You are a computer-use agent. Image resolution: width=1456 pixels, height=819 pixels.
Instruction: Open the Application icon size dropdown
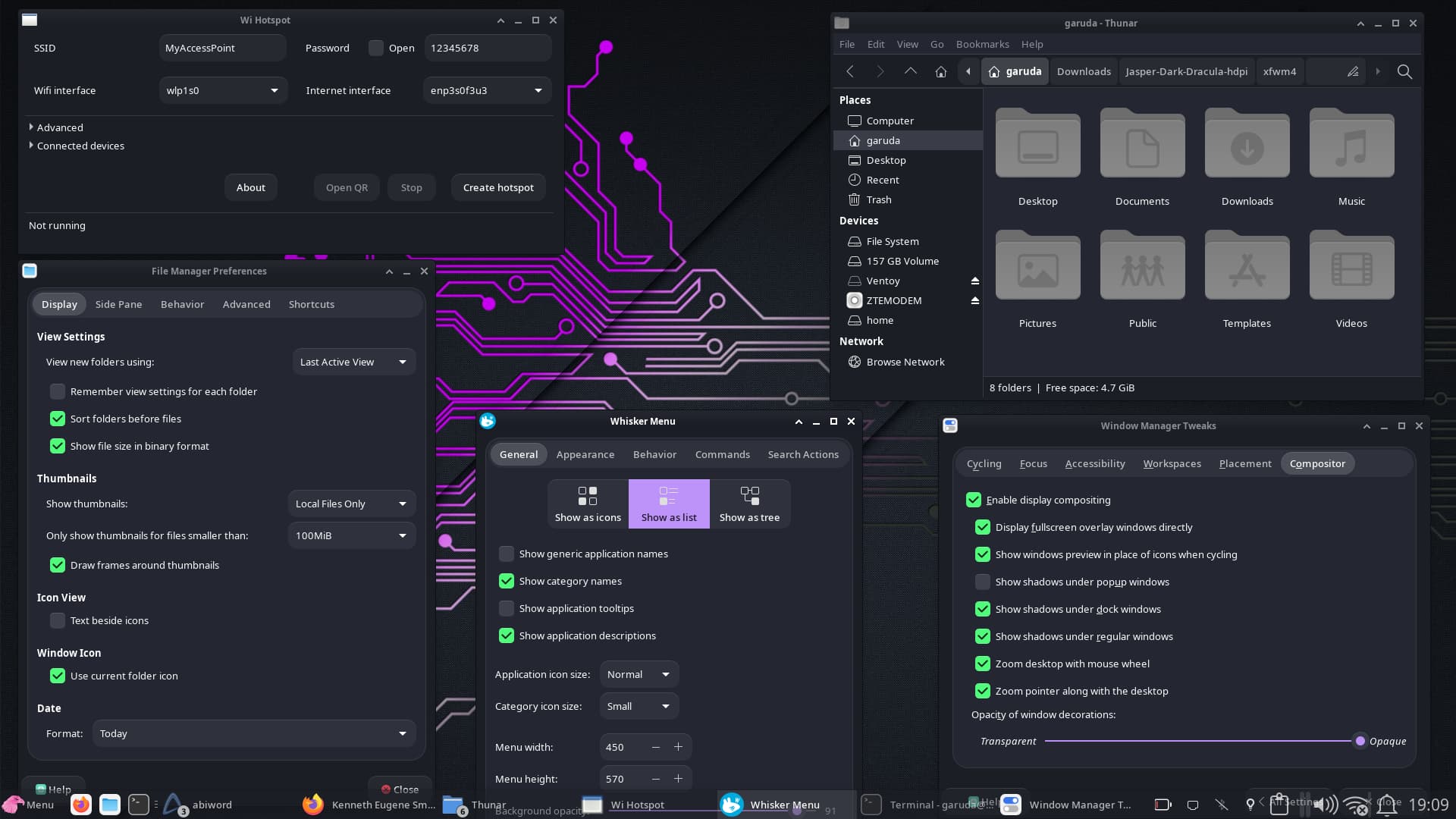click(x=639, y=674)
